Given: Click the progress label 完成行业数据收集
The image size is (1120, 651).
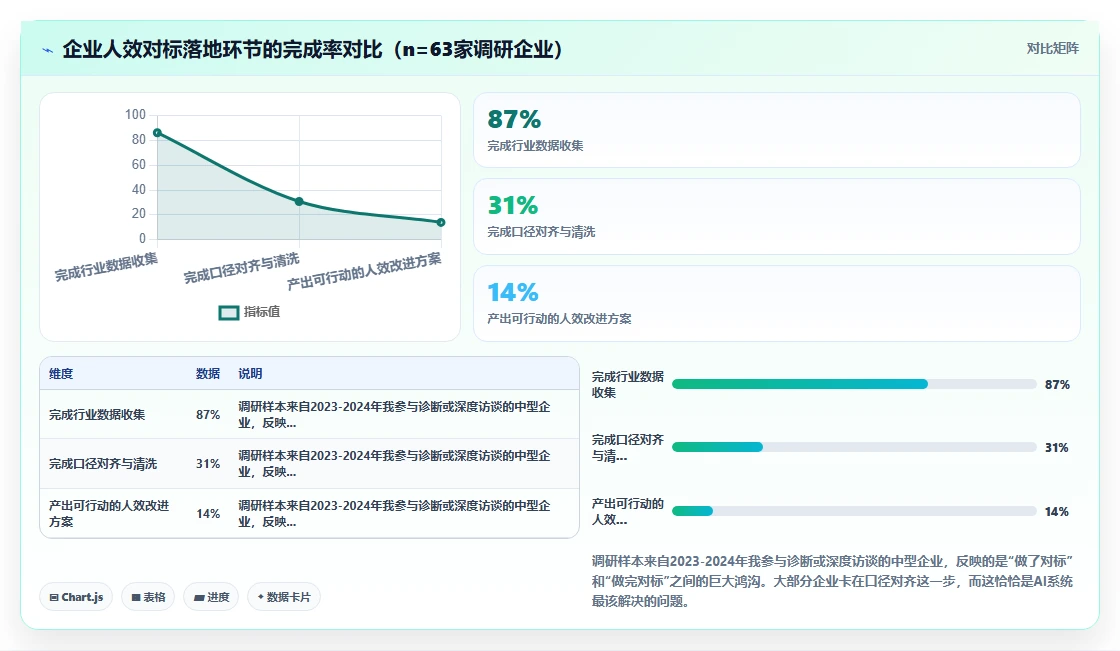Looking at the screenshot, I should pos(628,384).
